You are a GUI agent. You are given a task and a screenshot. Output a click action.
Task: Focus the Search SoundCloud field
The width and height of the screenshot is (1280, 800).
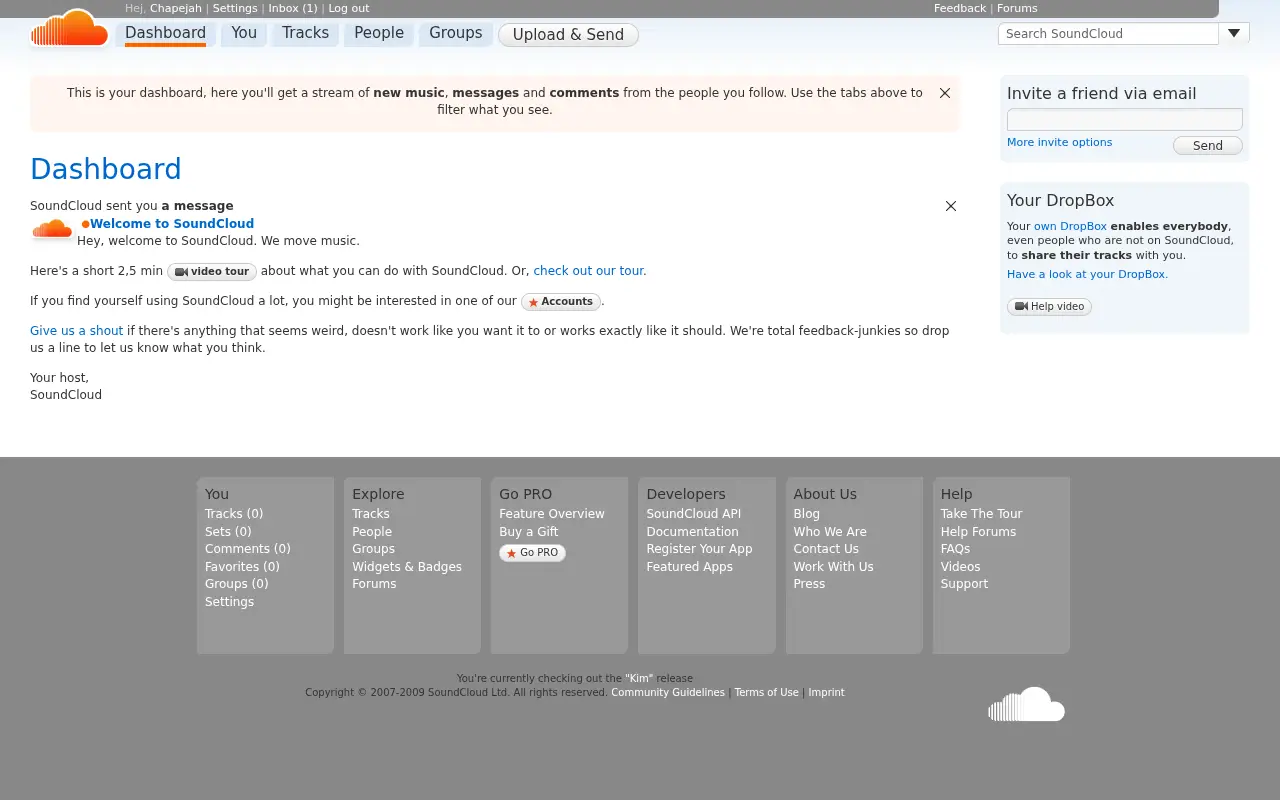coord(1108,33)
